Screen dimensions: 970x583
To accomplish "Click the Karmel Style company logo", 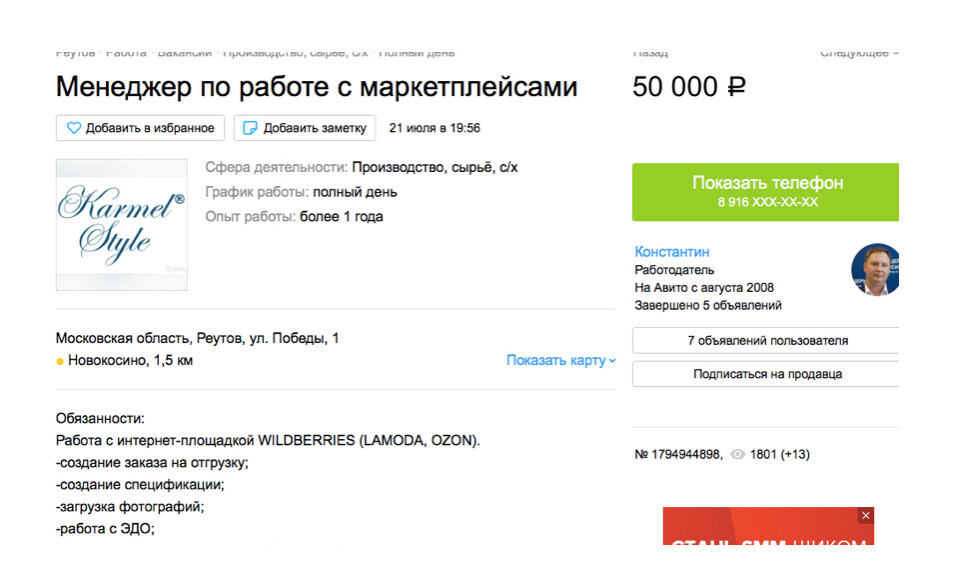I will click(121, 225).
